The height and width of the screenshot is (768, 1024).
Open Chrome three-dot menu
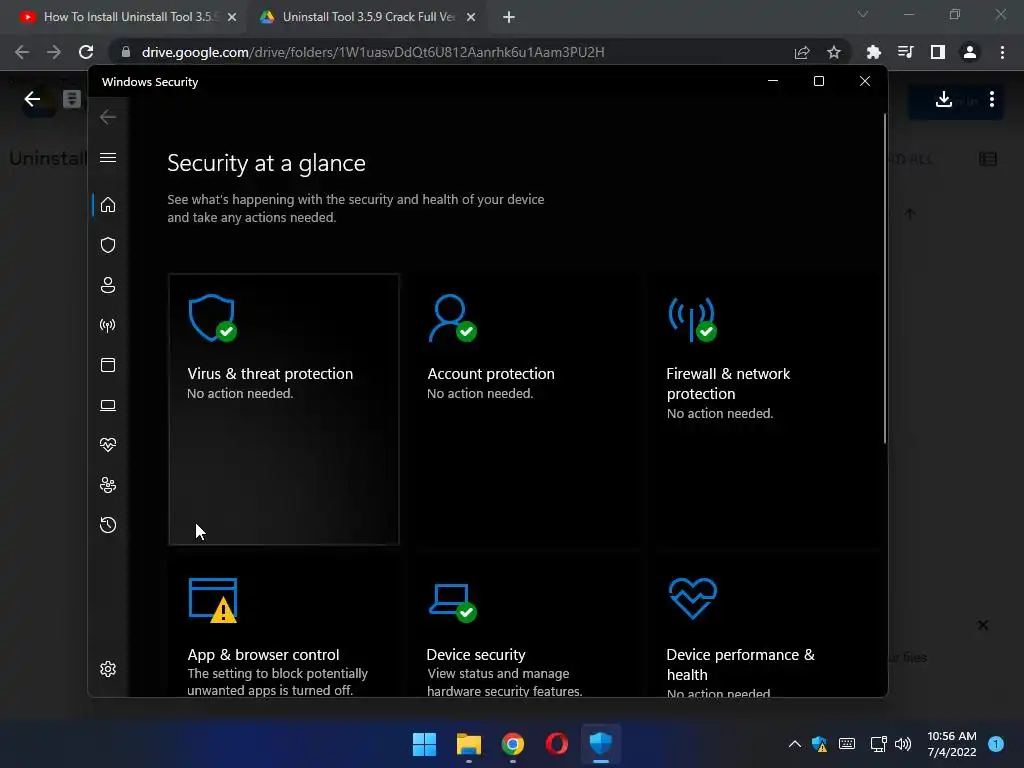click(1002, 52)
